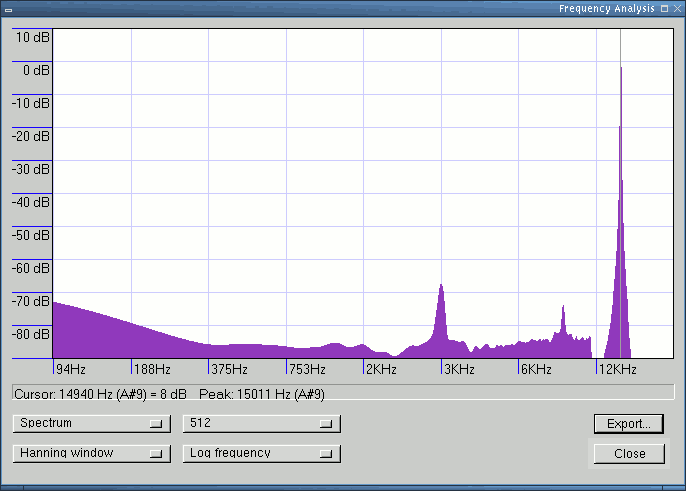Click the X icon in title bar
The height and width of the screenshot is (491, 686).
(677, 8)
